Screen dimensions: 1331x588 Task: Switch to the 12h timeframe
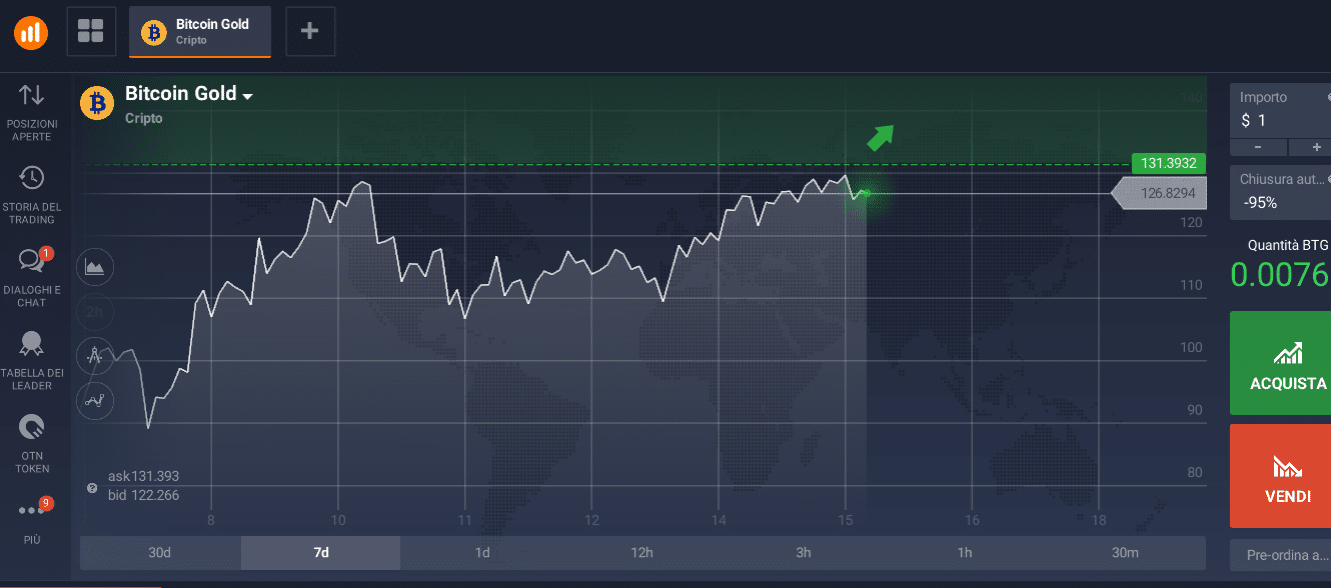(642, 553)
